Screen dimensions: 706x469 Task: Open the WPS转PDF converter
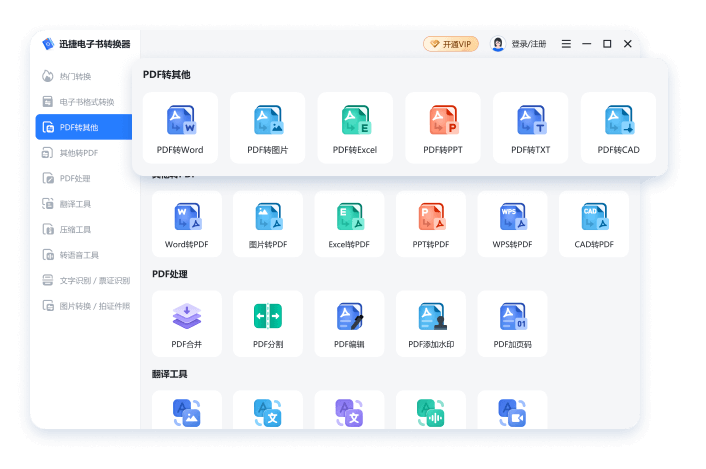click(x=512, y=224)
